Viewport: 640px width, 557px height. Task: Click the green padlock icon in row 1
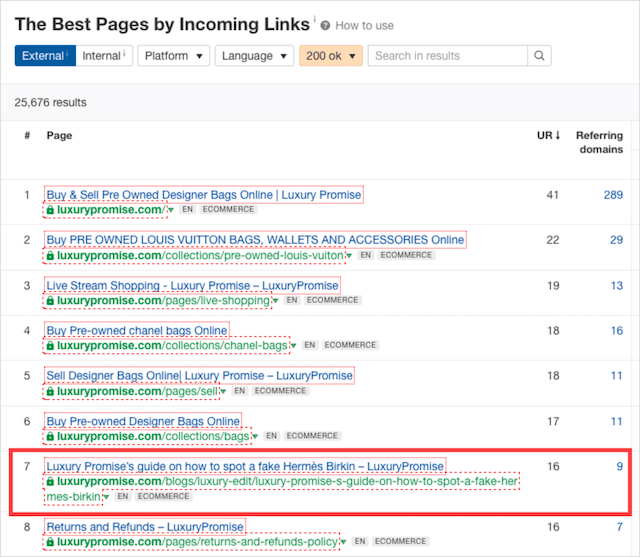[51, 210]
